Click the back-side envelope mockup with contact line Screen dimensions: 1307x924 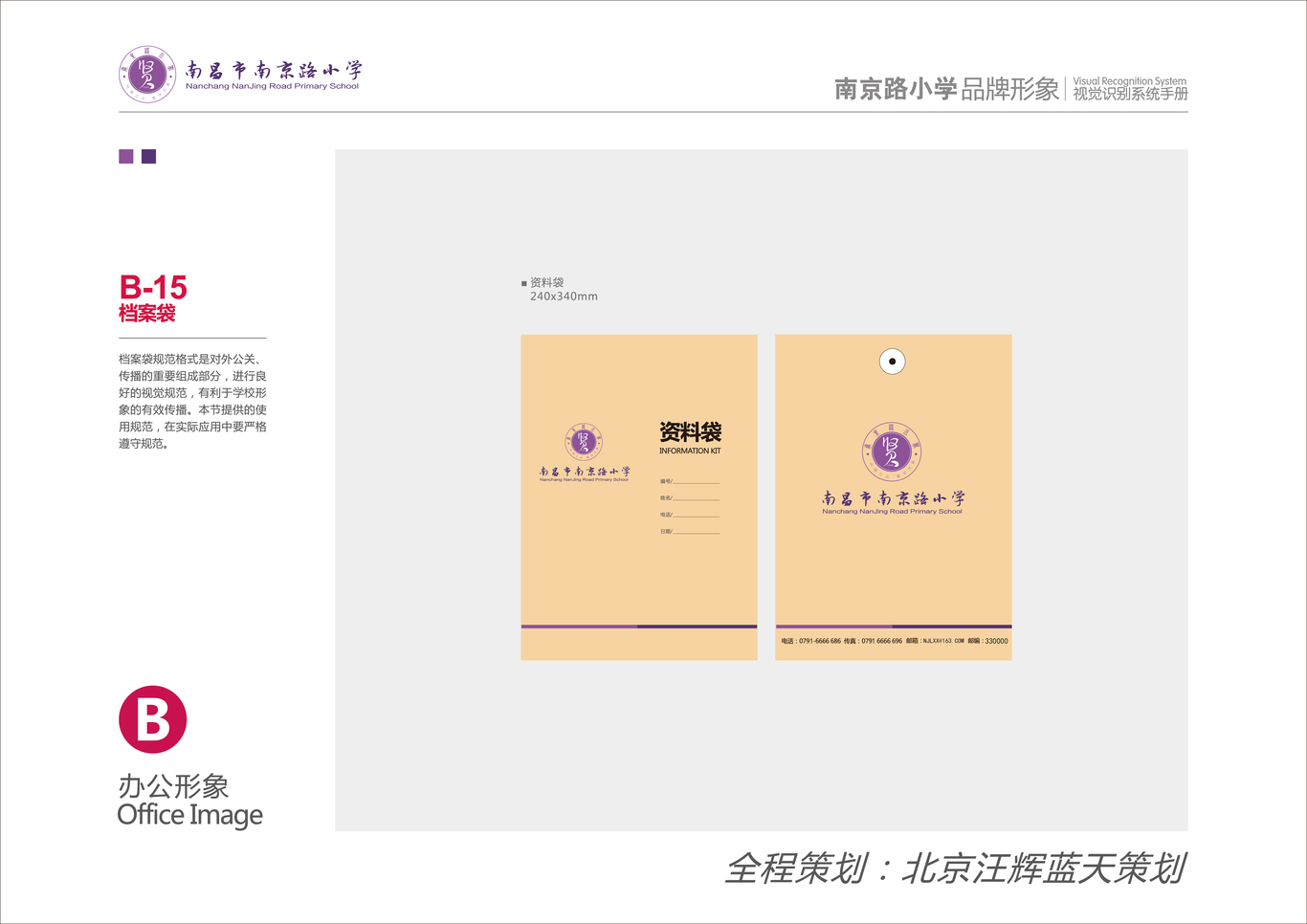click(x=894, y=497)
